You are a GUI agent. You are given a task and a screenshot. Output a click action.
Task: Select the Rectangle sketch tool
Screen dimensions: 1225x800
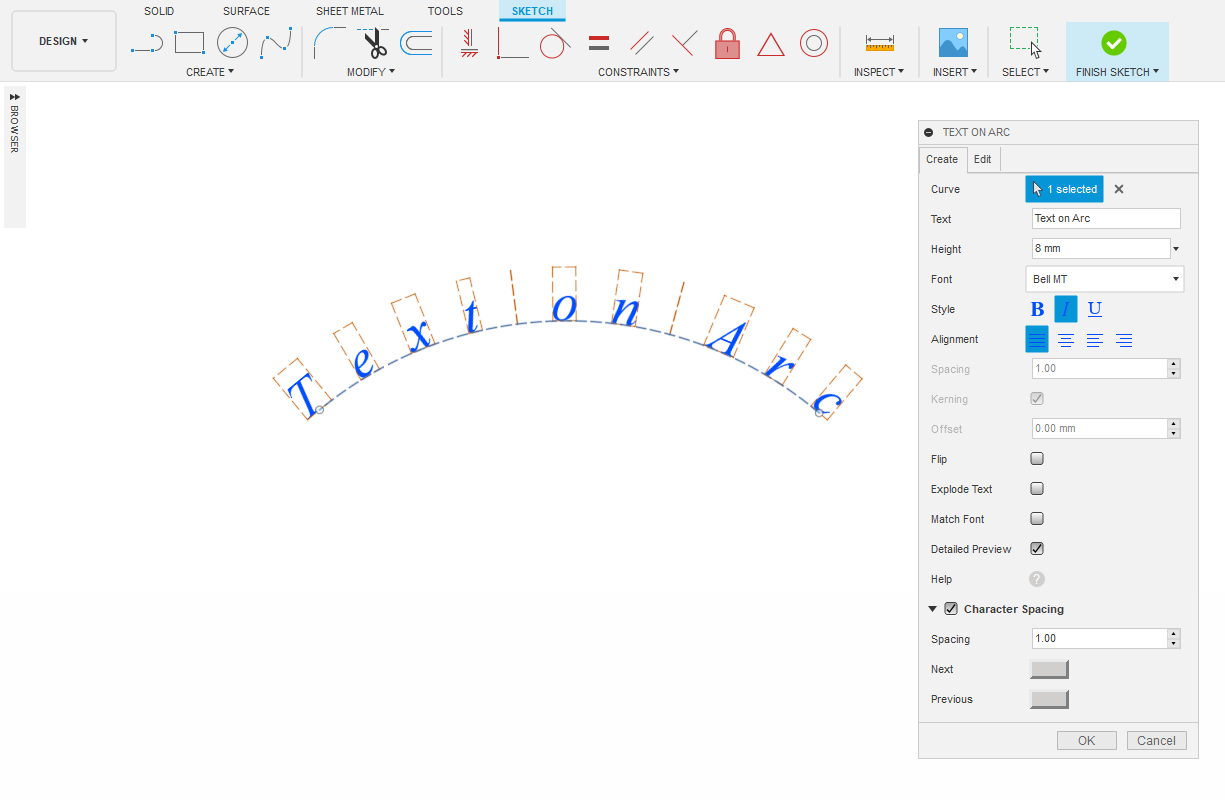pos(189,43)
